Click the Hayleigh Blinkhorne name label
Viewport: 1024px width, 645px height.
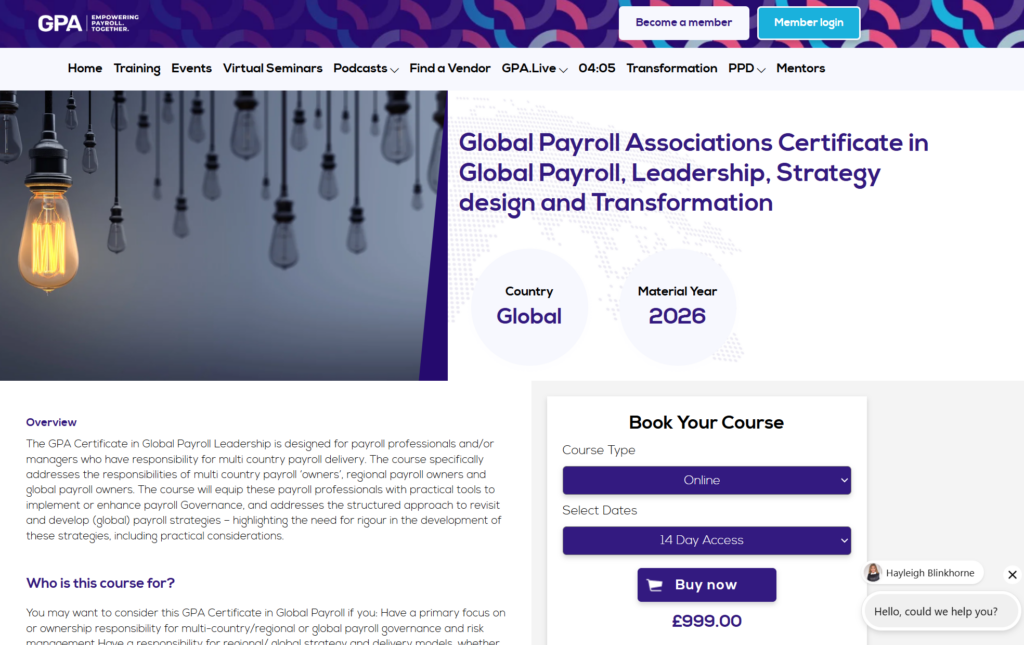pos(930,573)
